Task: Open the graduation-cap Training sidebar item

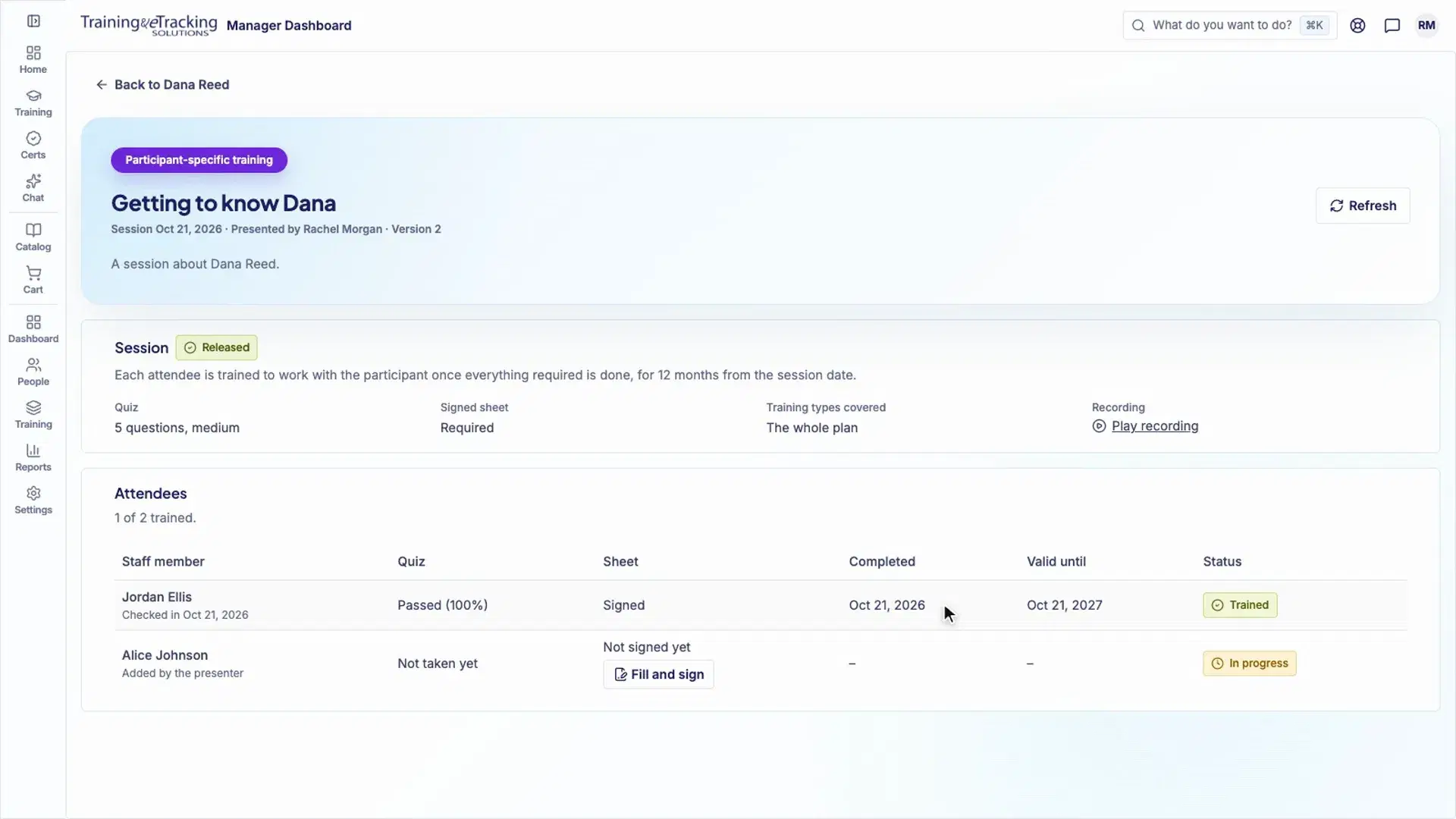Action: tap(33, 103)
